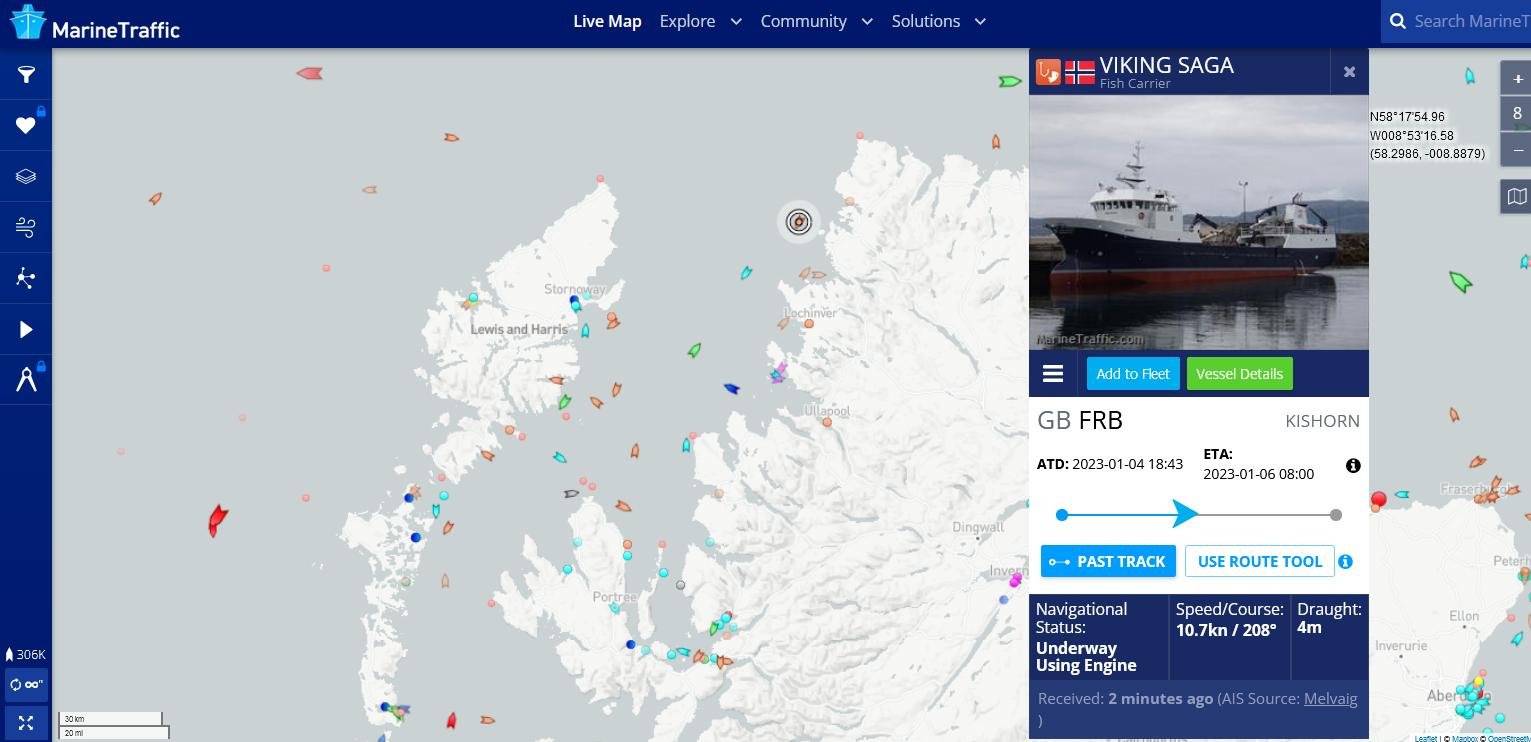
Task: Toggle the vessel panel hamburger menu
Action: 1053,374
